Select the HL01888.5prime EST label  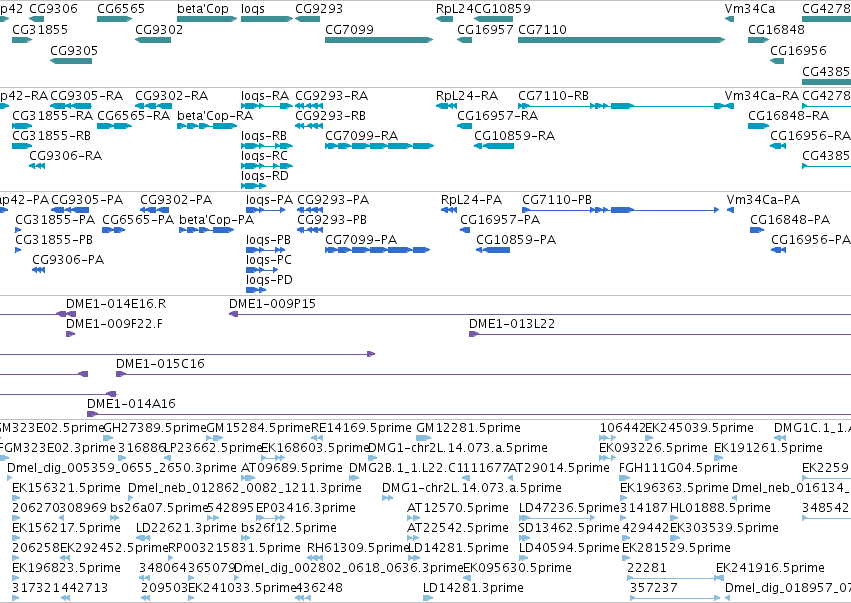click(720, 508)
